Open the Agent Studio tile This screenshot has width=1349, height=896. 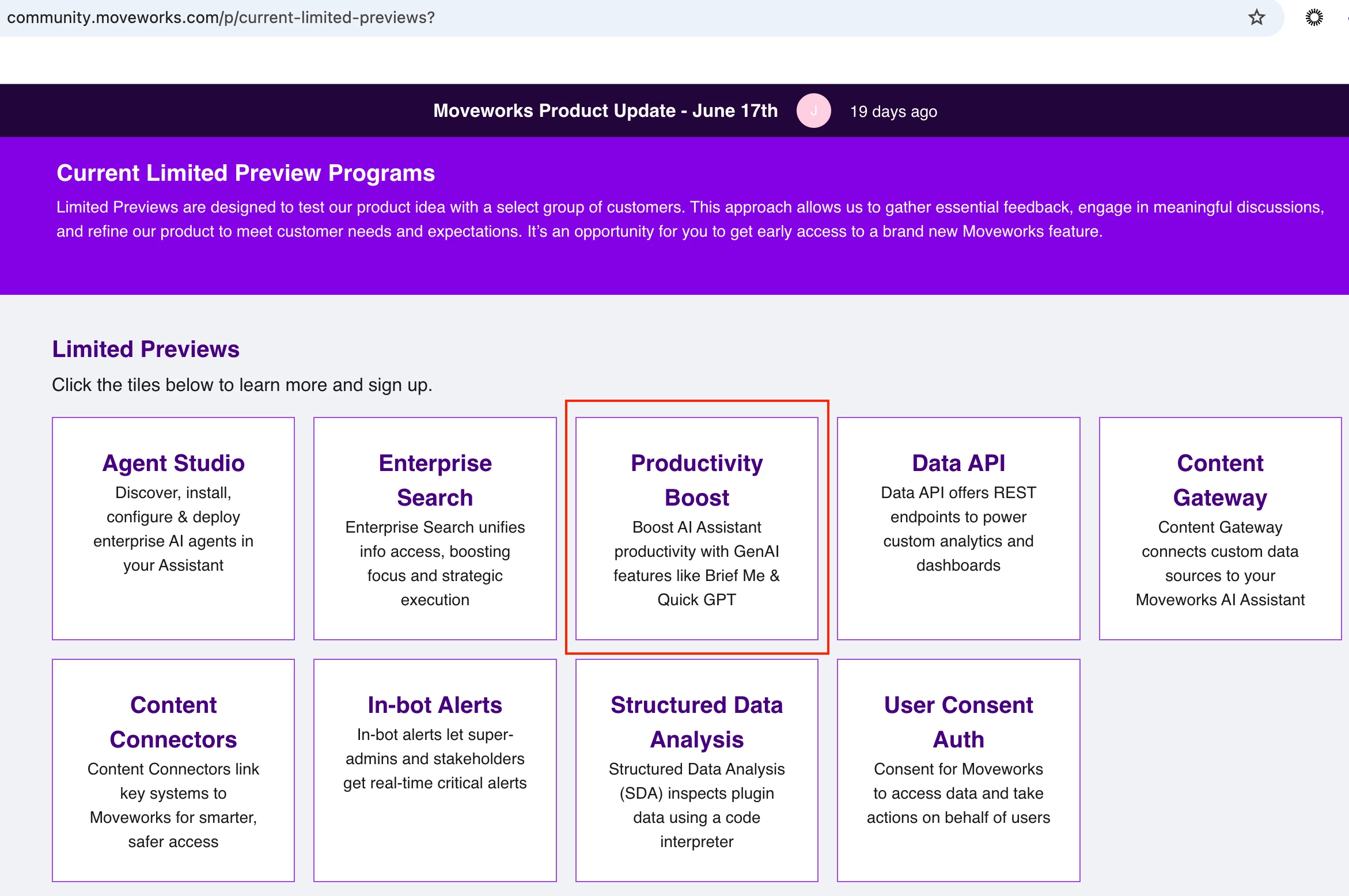tap(173, 528)
